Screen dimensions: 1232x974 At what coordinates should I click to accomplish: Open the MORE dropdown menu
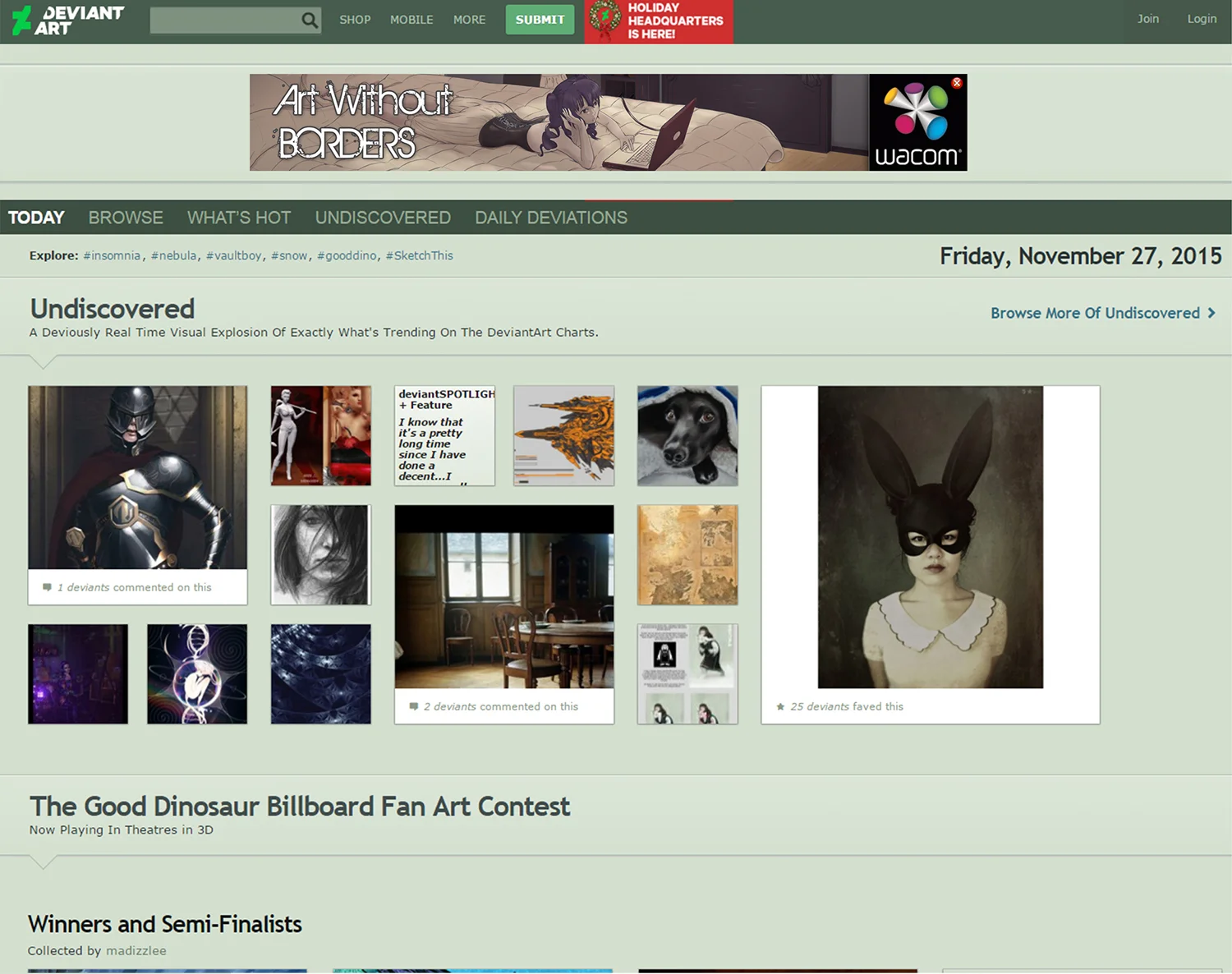tap(469, 20)
